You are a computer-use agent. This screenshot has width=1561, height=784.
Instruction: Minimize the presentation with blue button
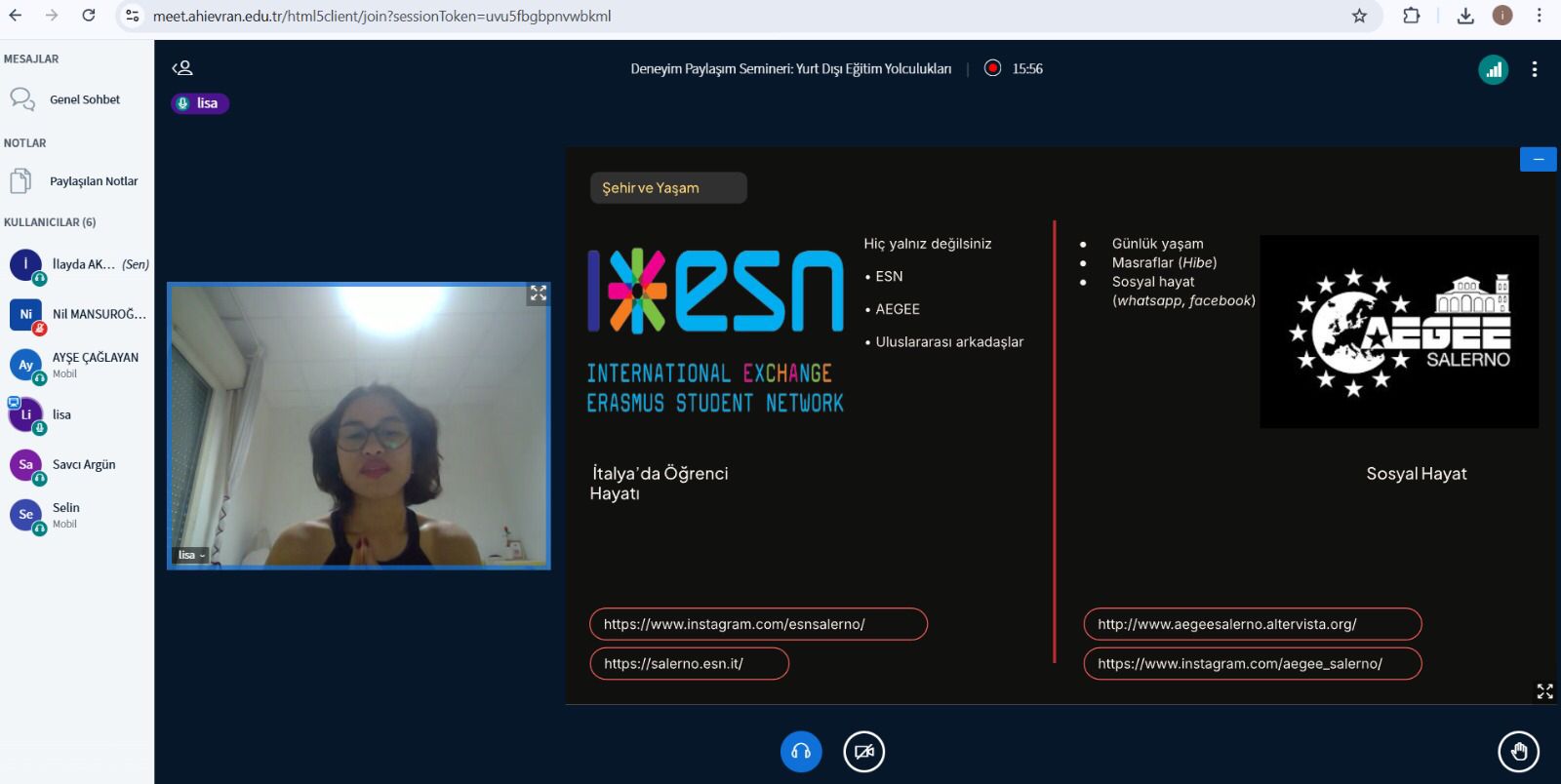(x=1538, y=159)
